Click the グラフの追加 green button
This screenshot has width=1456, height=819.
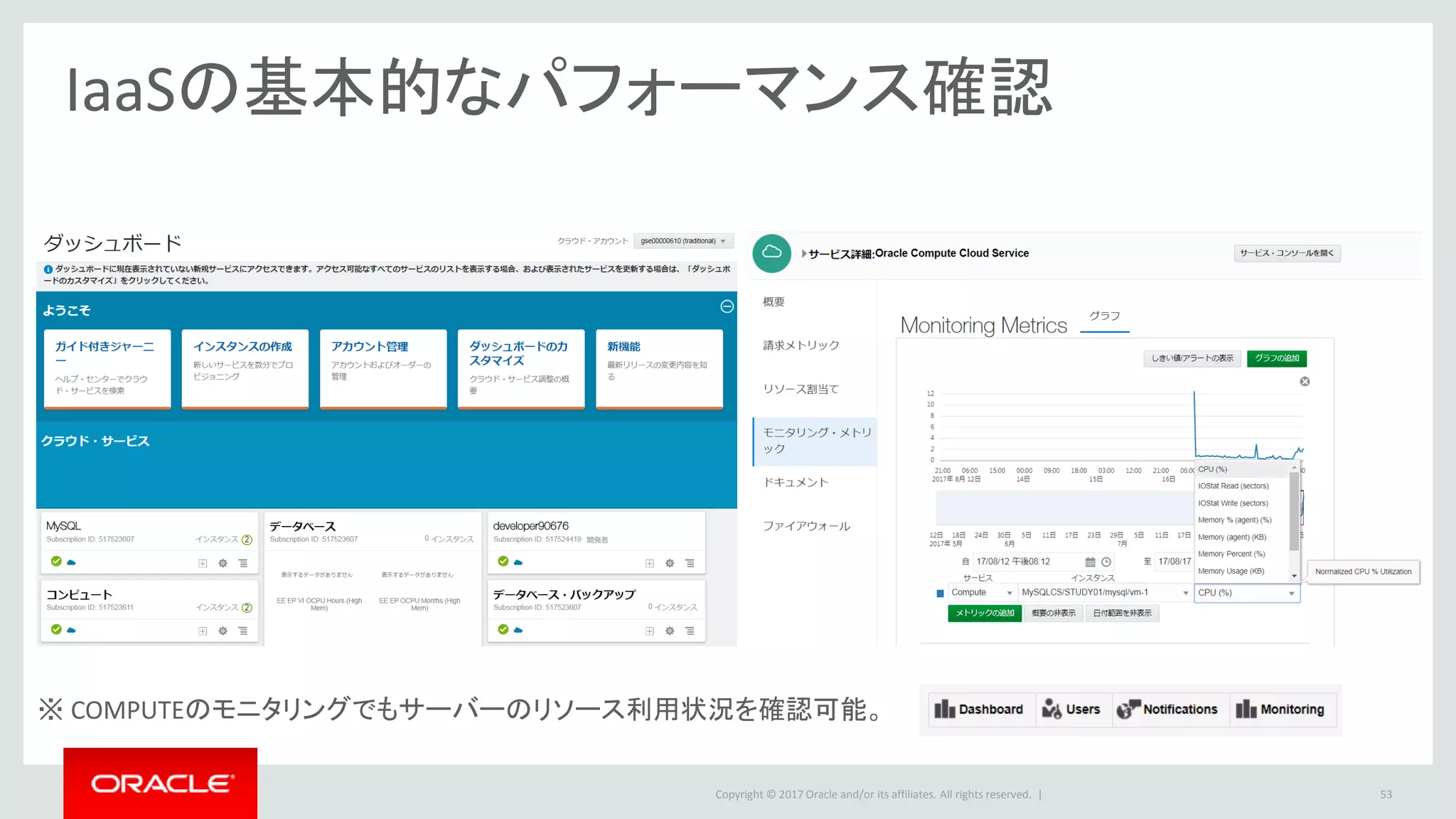coord(1276,358)
